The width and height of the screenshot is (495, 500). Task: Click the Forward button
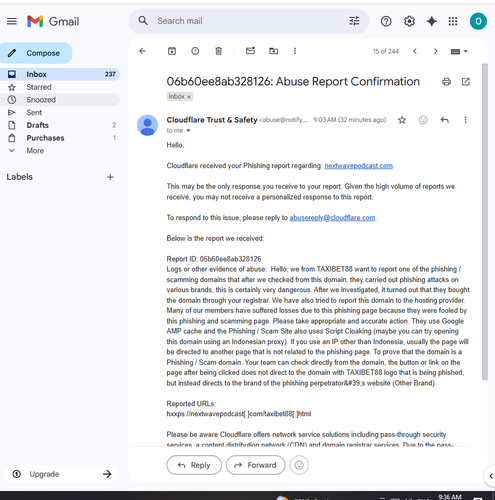[256, 465]
